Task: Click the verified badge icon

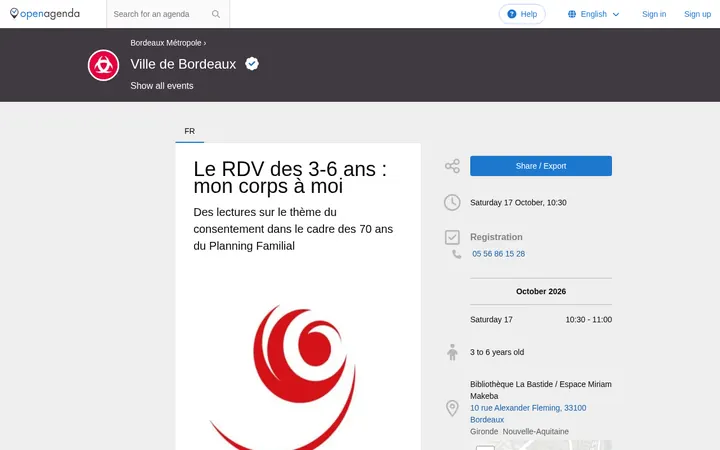Action: [252, 63]
